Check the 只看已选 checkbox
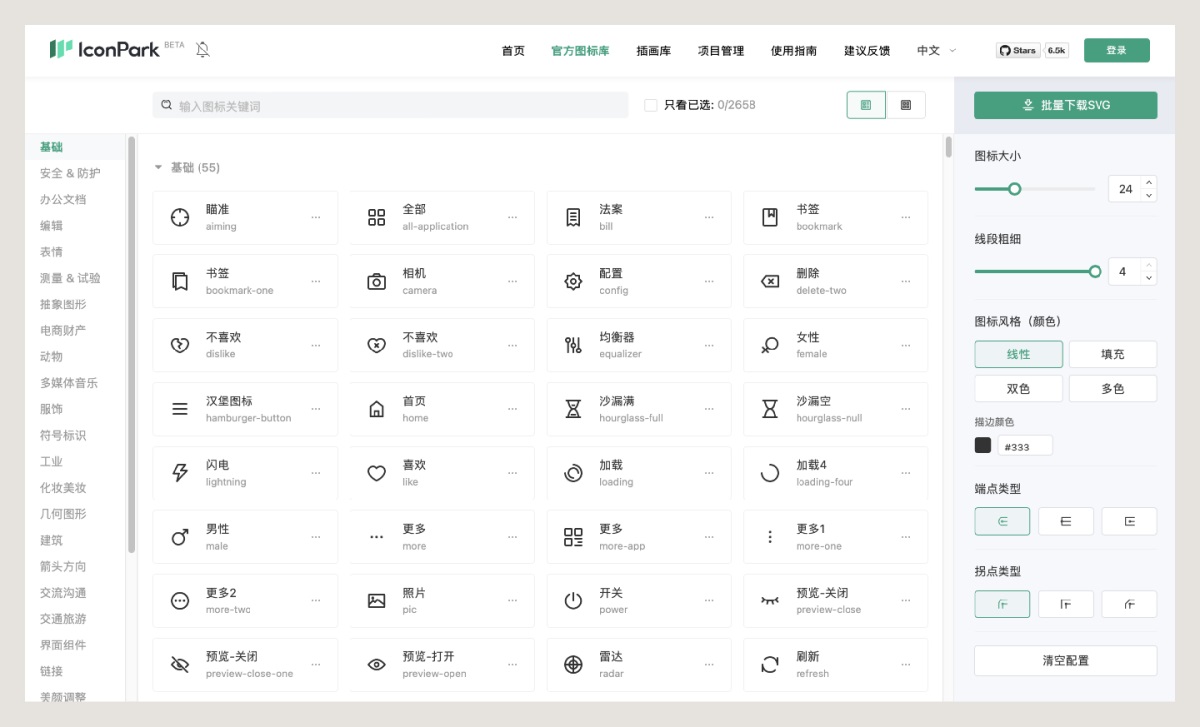 point(651,105)
